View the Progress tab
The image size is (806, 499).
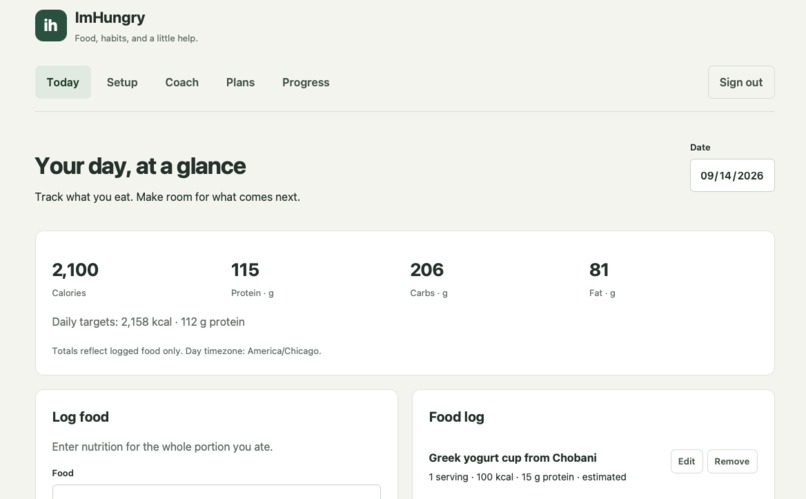(x=305, y=82)
